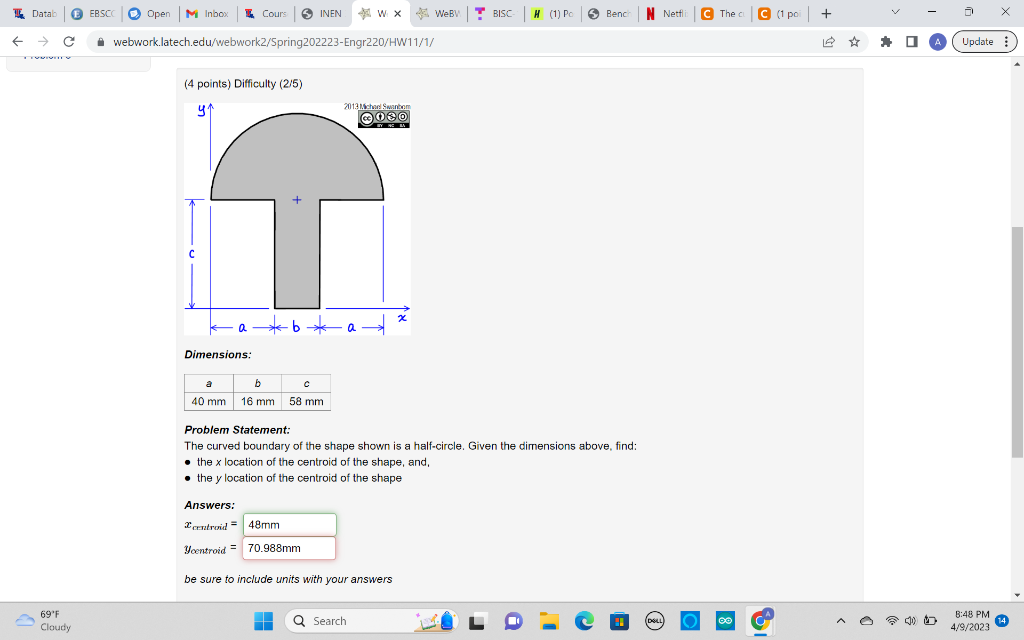The image size is (1024, 640).
Task: Open the three-dot menu beside Update
Action: (x=1008, y=41)
